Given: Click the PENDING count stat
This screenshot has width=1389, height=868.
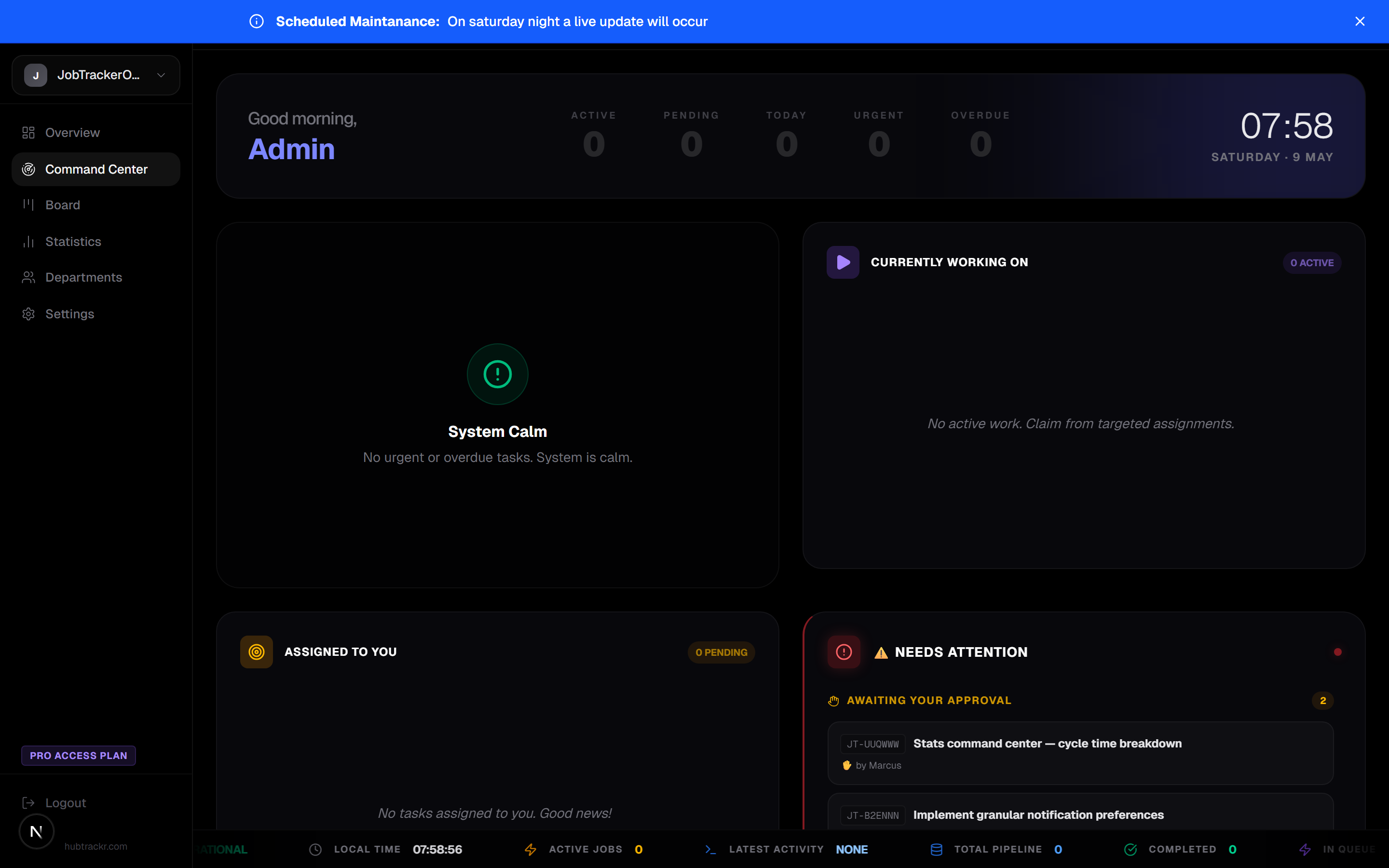Looking at the screenshot, I should pyautogui.click(x=691, y=135).
